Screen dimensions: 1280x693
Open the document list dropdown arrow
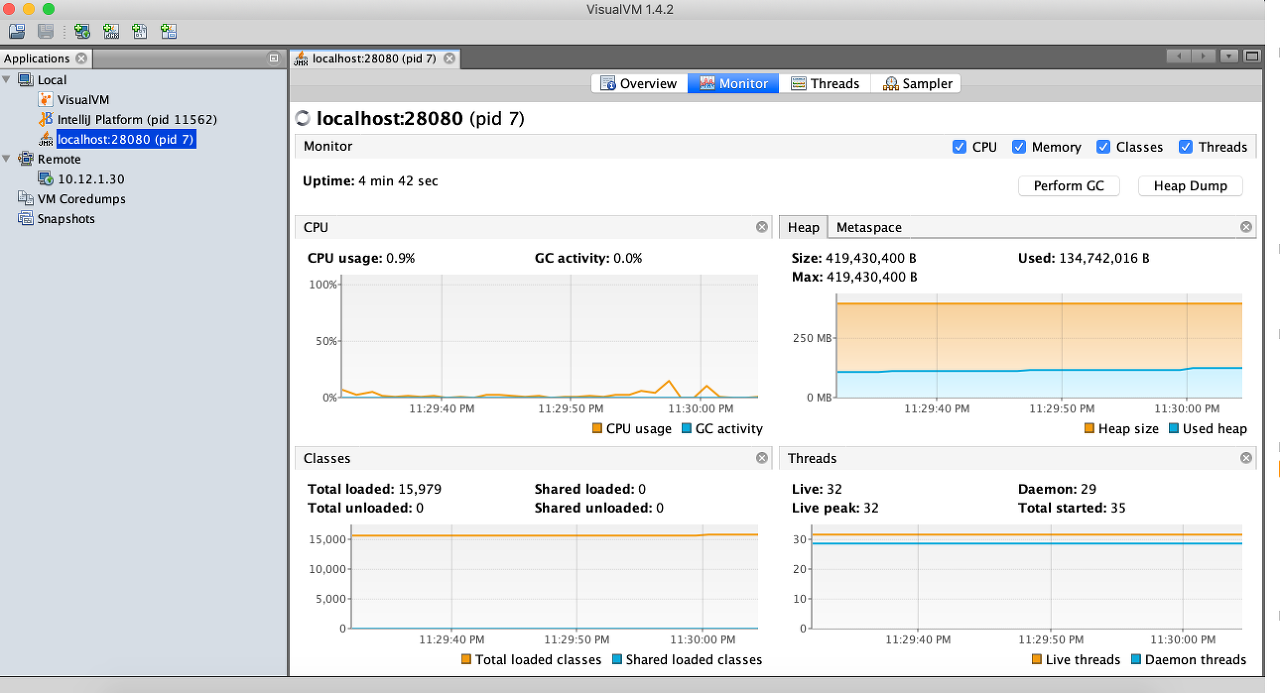point(1229,57)
